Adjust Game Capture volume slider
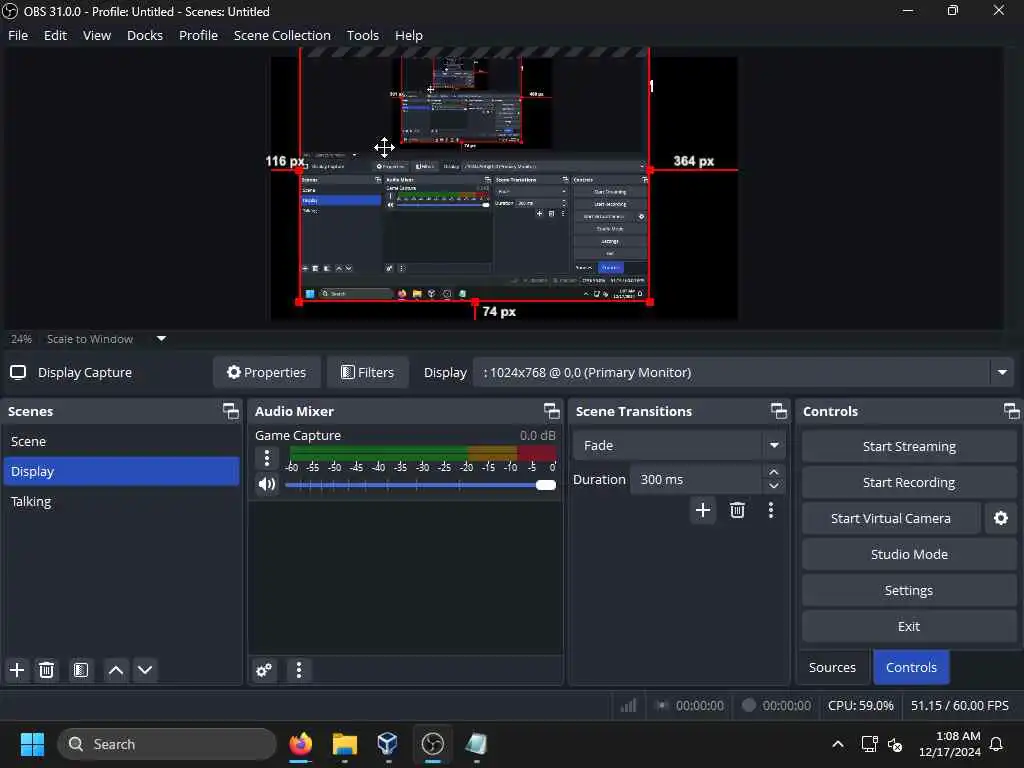 [420, 485]
